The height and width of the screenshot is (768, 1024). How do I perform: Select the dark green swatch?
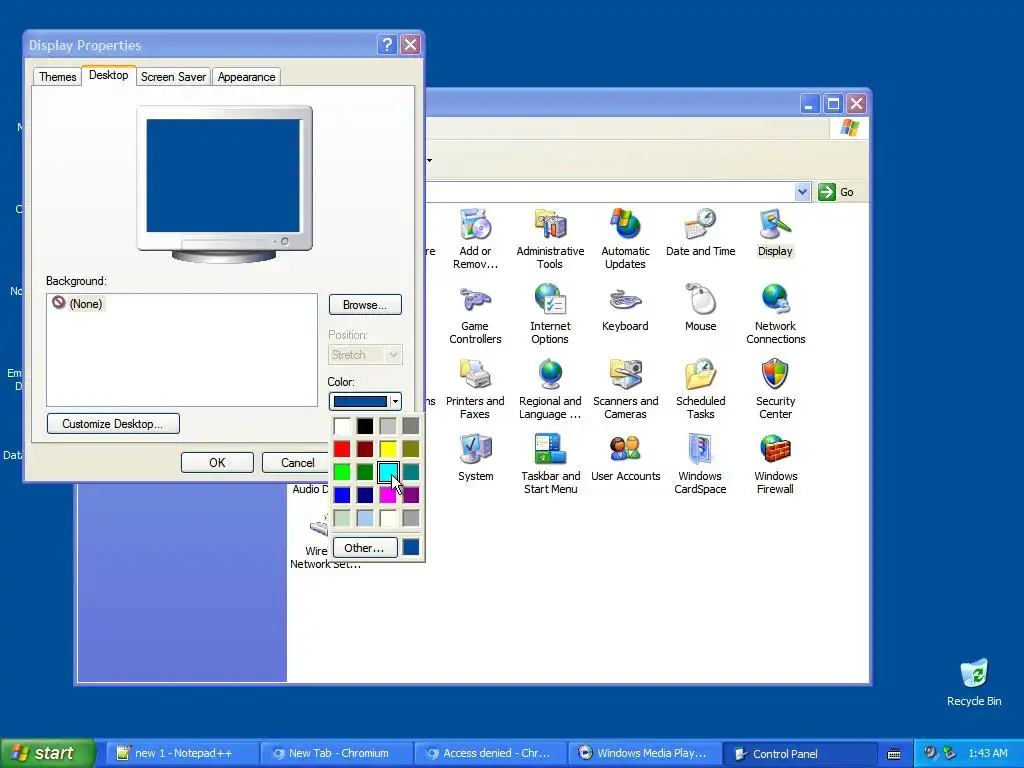(x=365, y=472)
